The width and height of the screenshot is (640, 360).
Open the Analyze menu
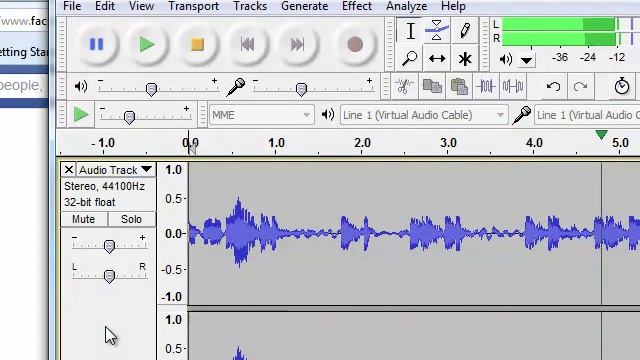[x=407, y=6]
